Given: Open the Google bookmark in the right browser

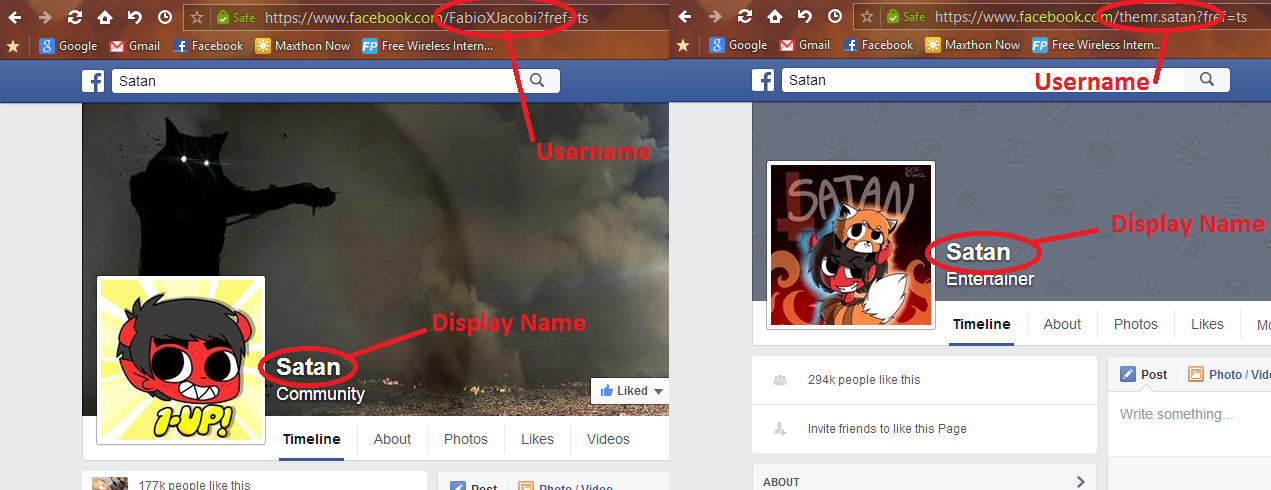Looking at the screenshot, I should coord(738,45).
